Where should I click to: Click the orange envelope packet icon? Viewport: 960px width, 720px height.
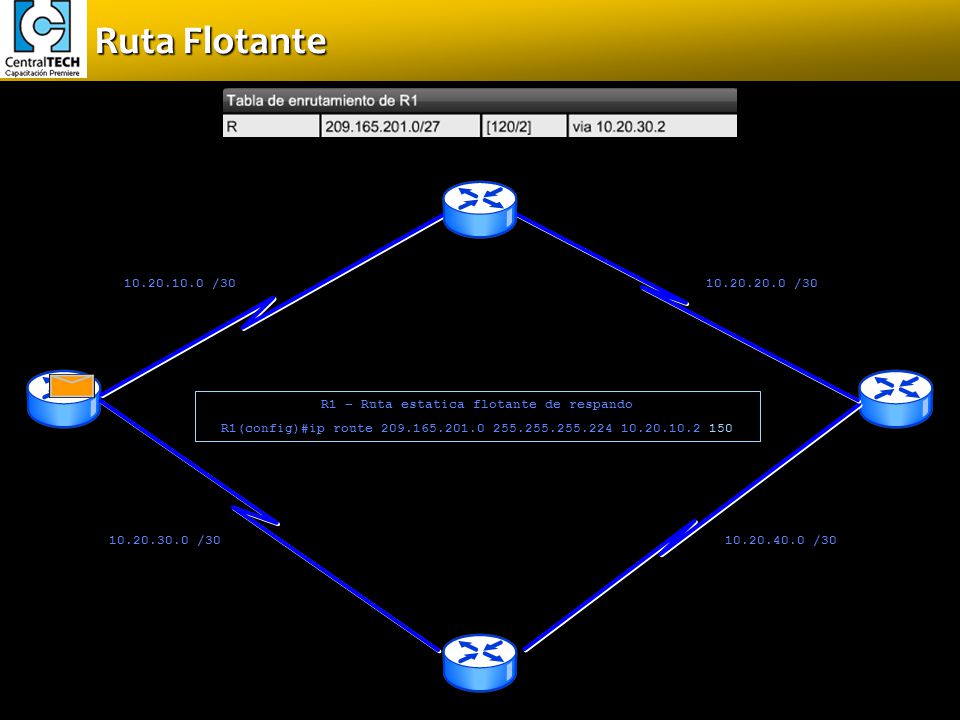tap(72, 386)
